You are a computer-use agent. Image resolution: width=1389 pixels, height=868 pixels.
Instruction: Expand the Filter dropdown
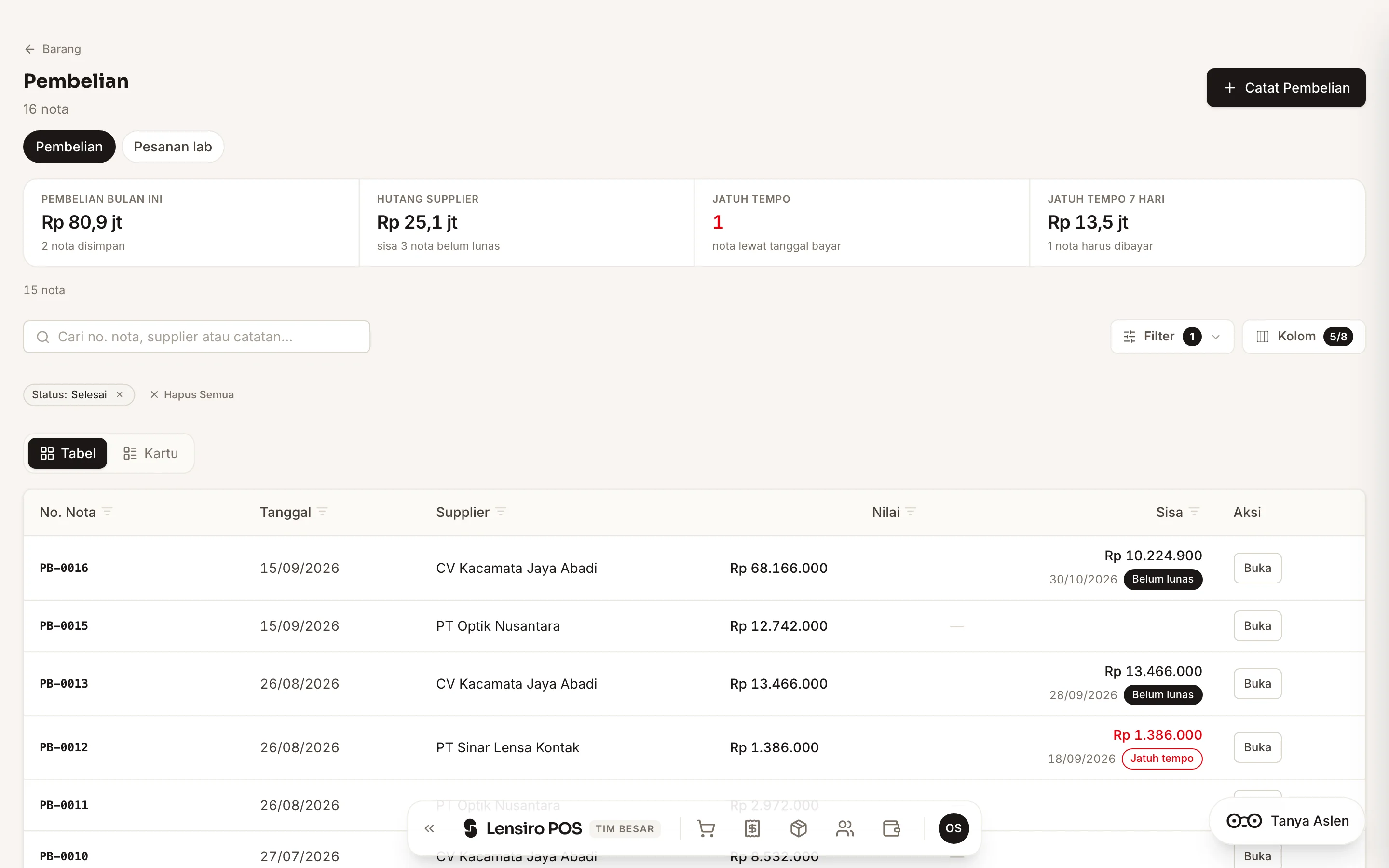coord(1172,337)
